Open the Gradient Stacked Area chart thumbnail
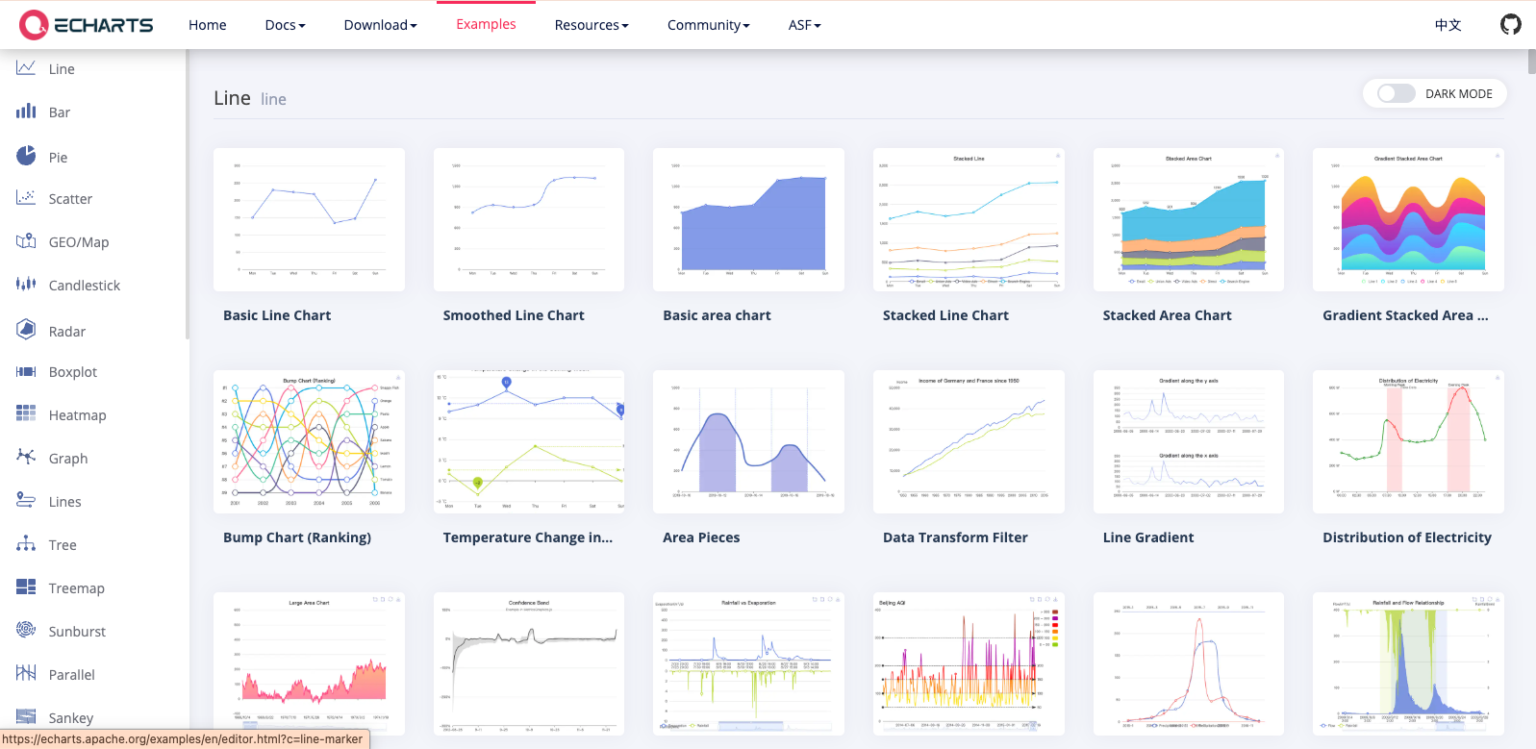The width and height of the screenshot is (1536, 749). (x=1408, y=220)
